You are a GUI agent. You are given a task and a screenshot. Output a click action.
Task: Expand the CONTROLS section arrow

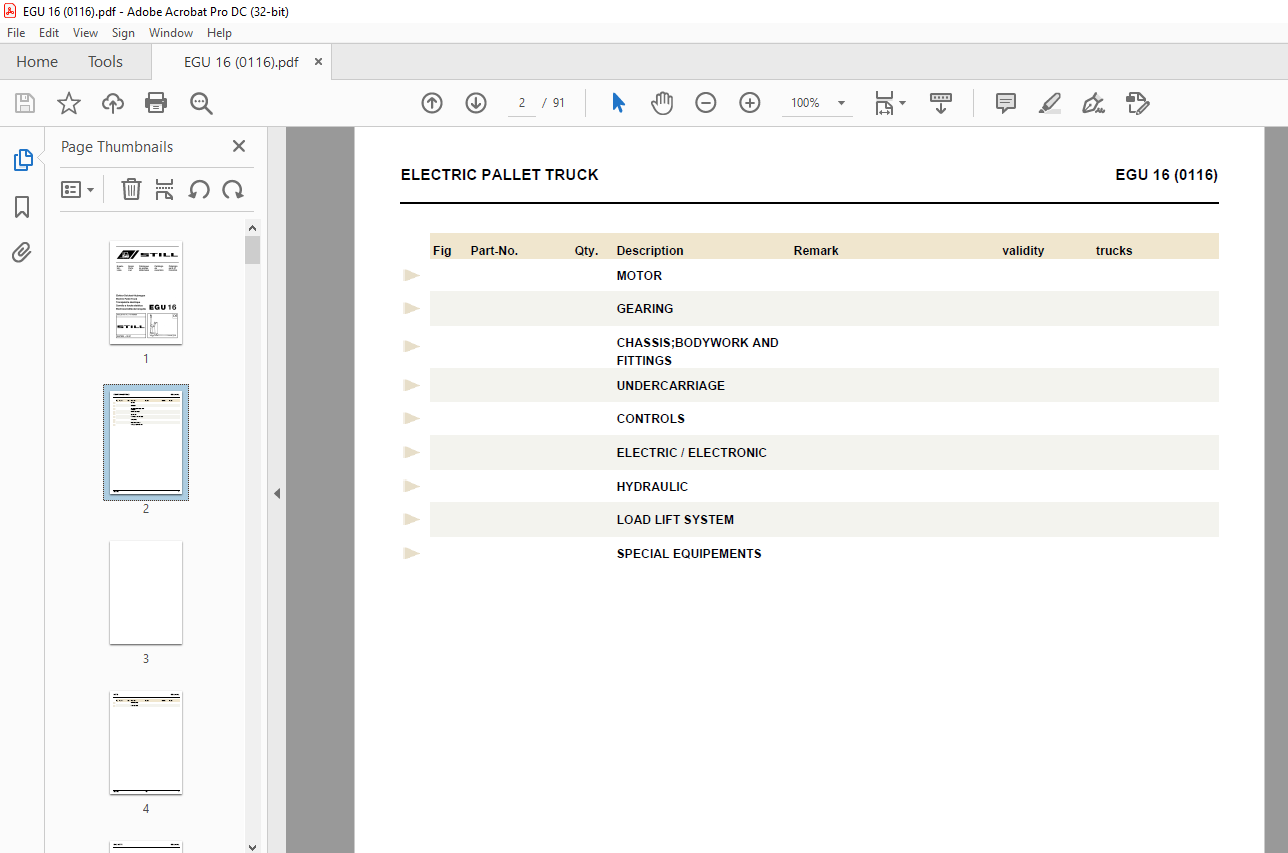[x=411, y=418]
